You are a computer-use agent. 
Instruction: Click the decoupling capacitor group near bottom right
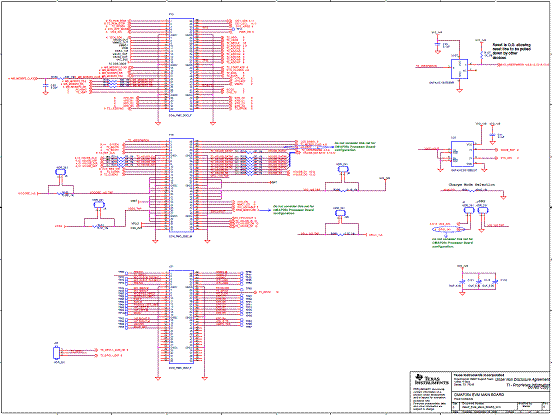click(479, 282)
